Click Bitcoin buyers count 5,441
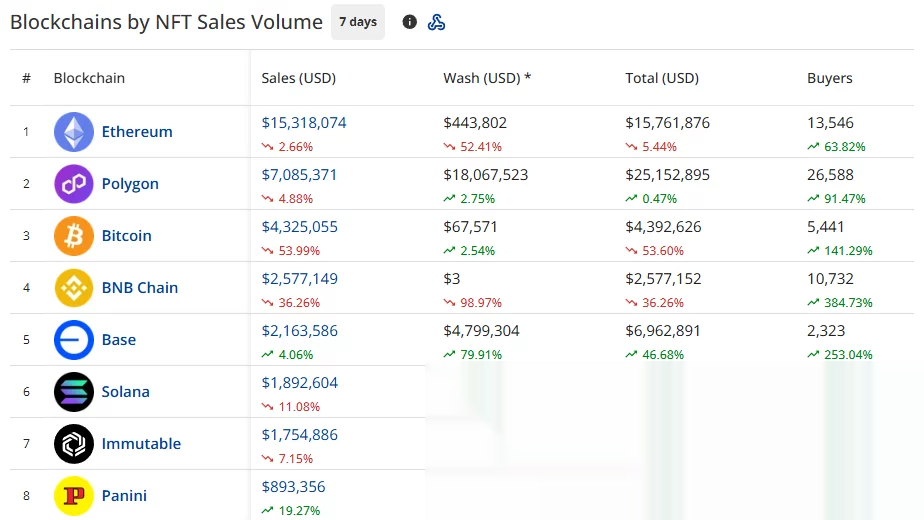This screenshot has height=520, width=924. (x=825, y=226)
